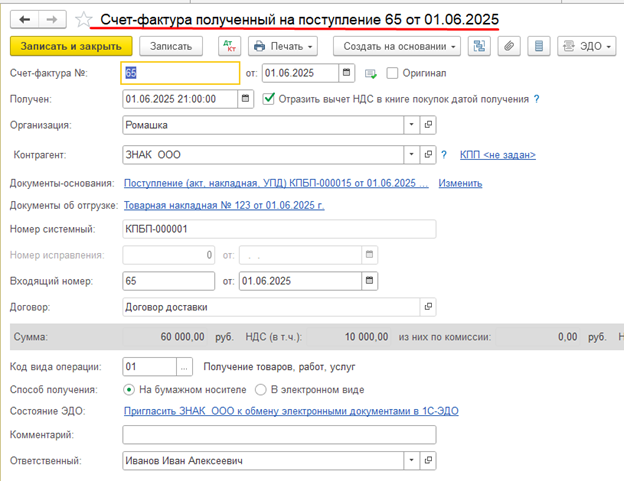This screenshot has height=481, width=624.
Task: Attach files via paperclip icon
Action: (x=509, y=46)
